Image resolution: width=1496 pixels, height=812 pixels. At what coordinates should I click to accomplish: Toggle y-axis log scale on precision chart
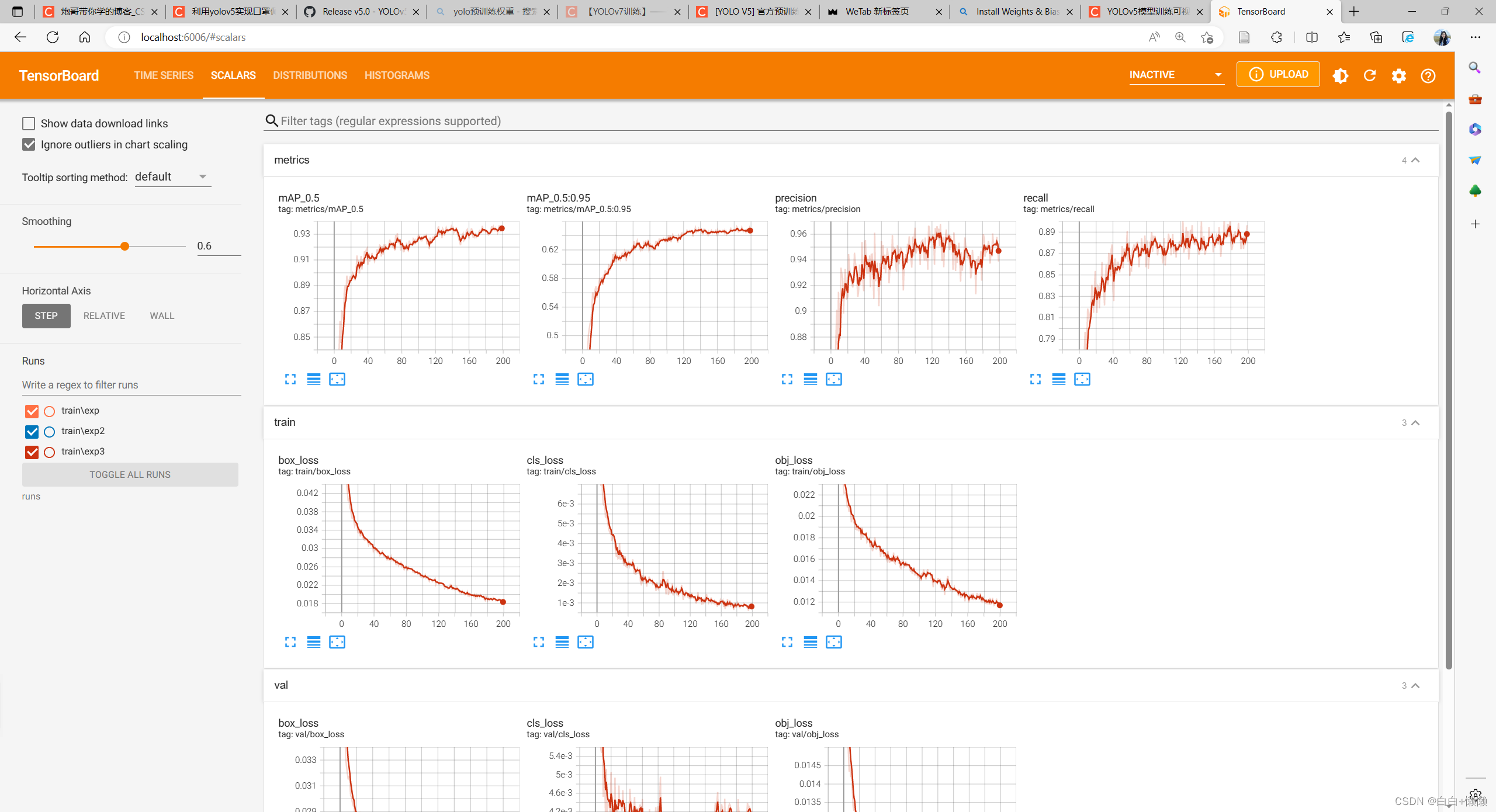[x=811, y=379]
